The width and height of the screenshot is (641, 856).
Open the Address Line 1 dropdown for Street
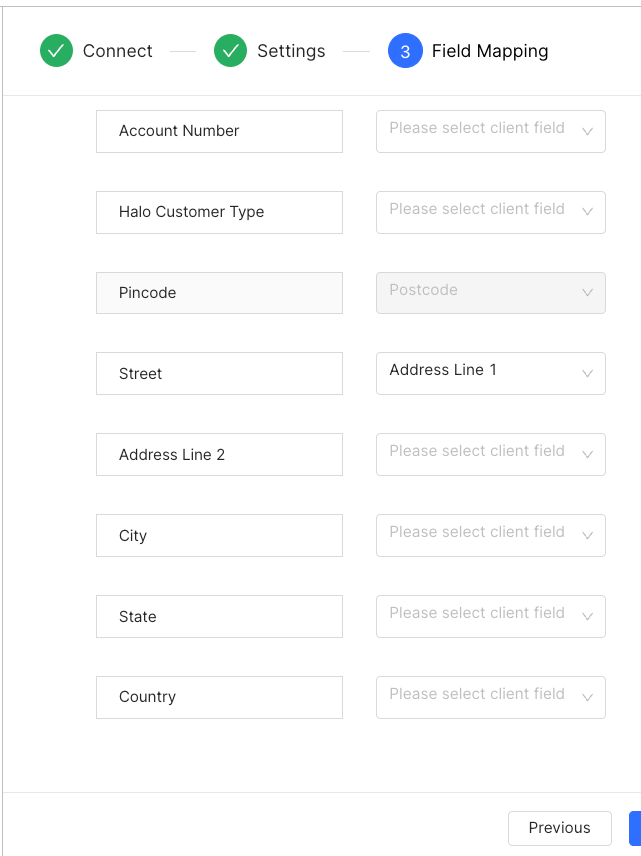[490, 373]
